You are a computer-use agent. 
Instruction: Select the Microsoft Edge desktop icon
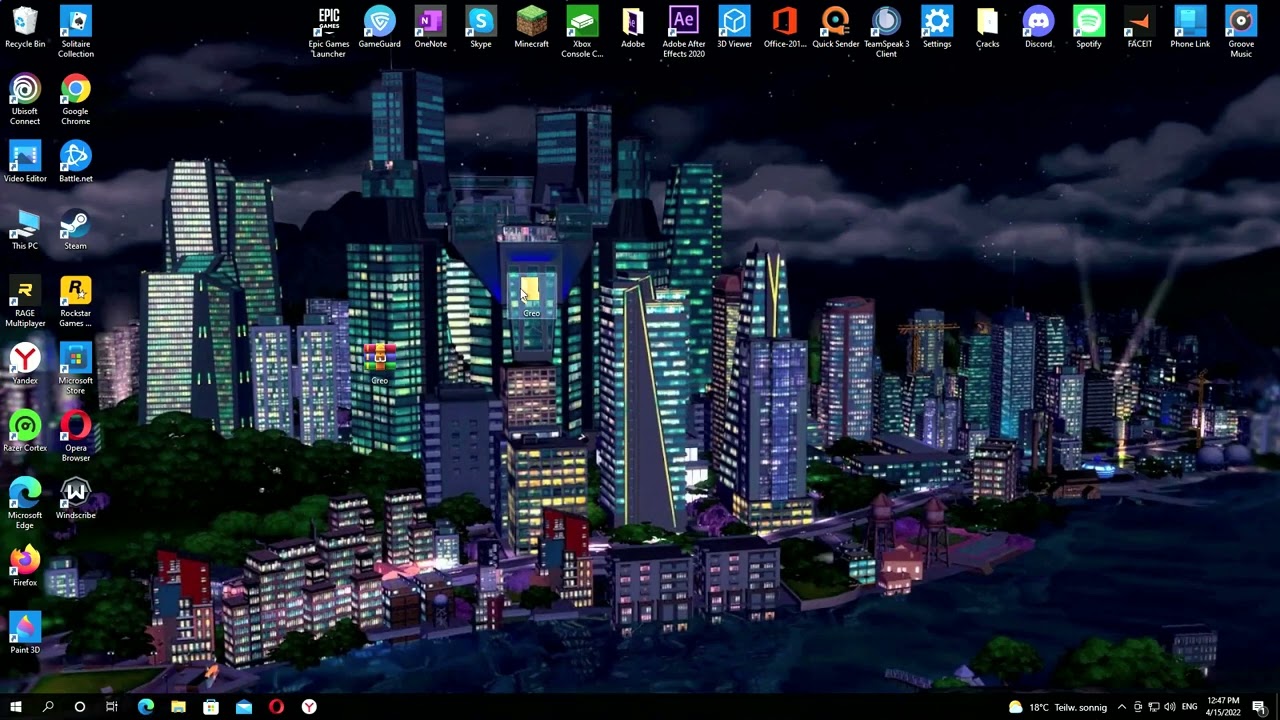25,504
